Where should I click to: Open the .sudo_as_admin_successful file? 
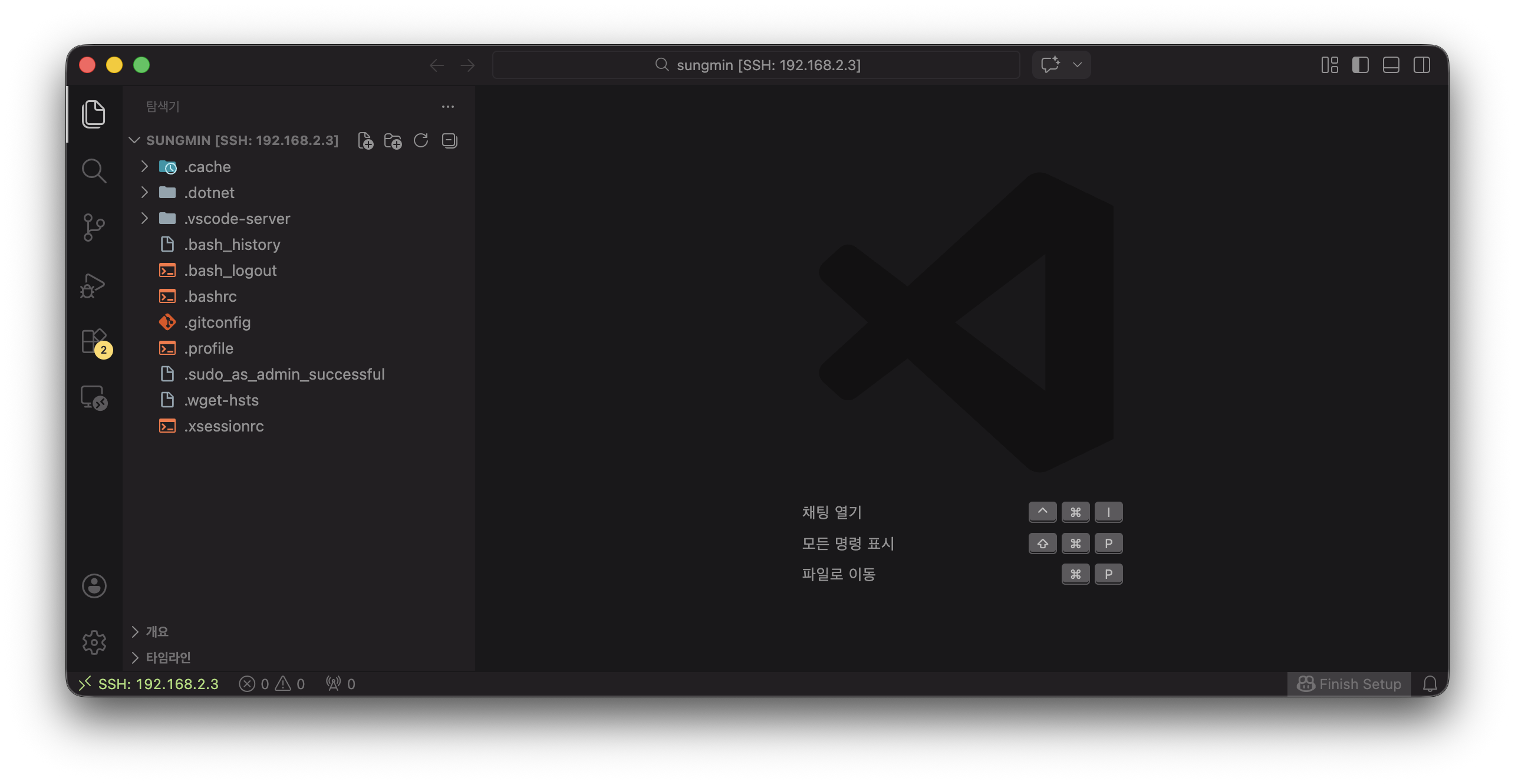299,374
